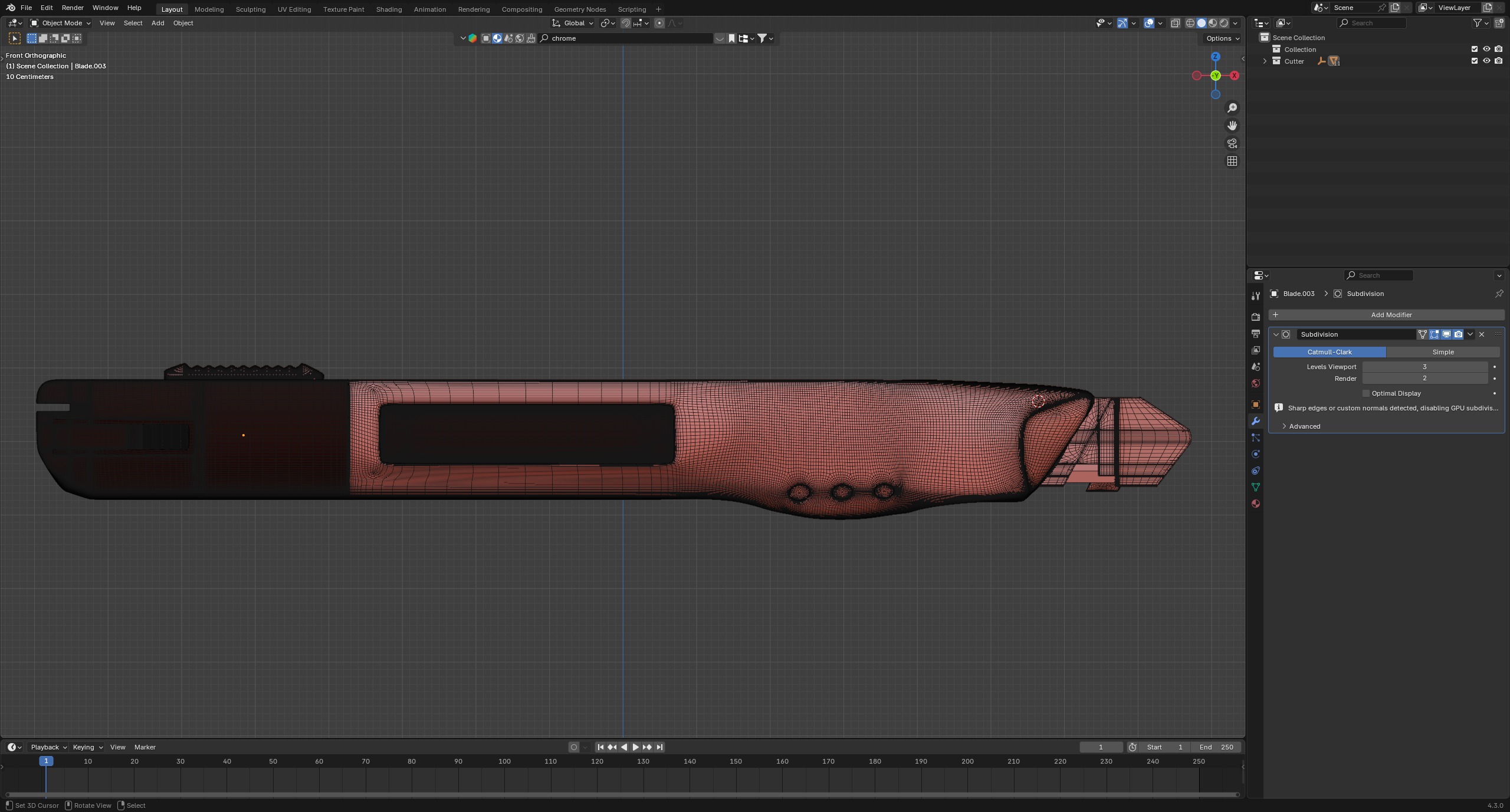Jump to the timeline end frame button

(x=659, y=747)
